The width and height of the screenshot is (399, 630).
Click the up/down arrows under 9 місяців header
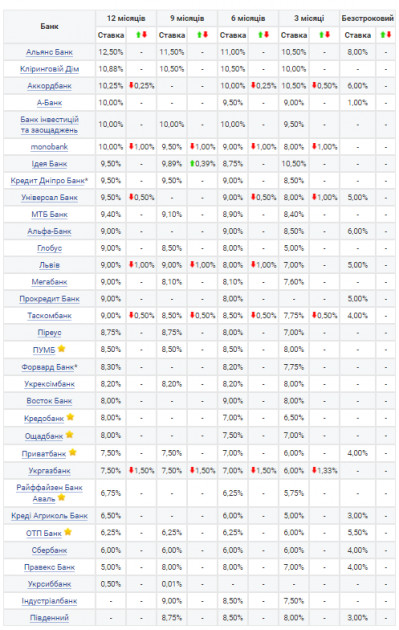pos(203,35)
